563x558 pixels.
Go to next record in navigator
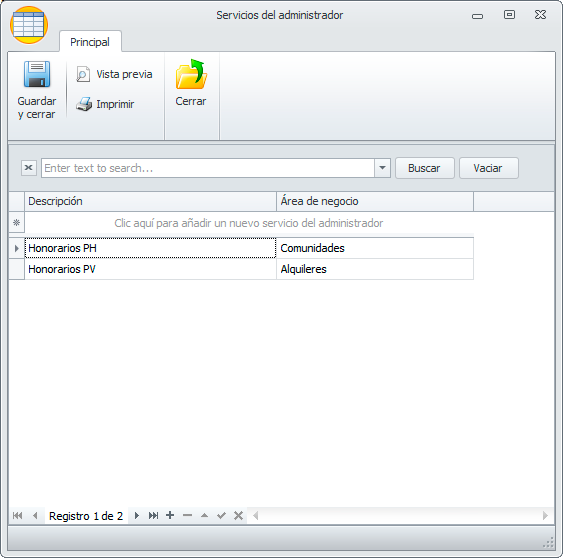tap(136, 516)
